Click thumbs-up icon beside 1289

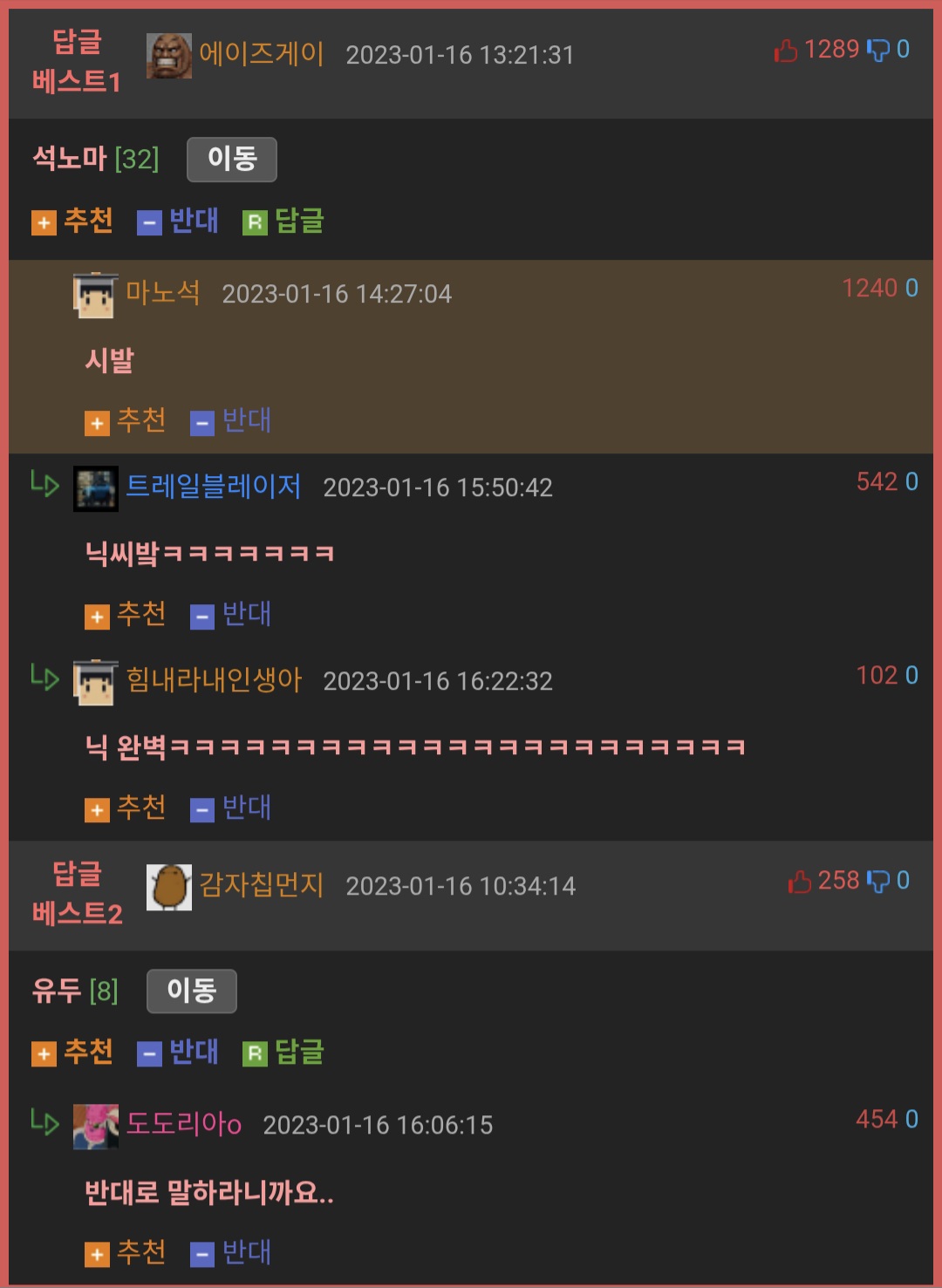click(x=786, y=51)
